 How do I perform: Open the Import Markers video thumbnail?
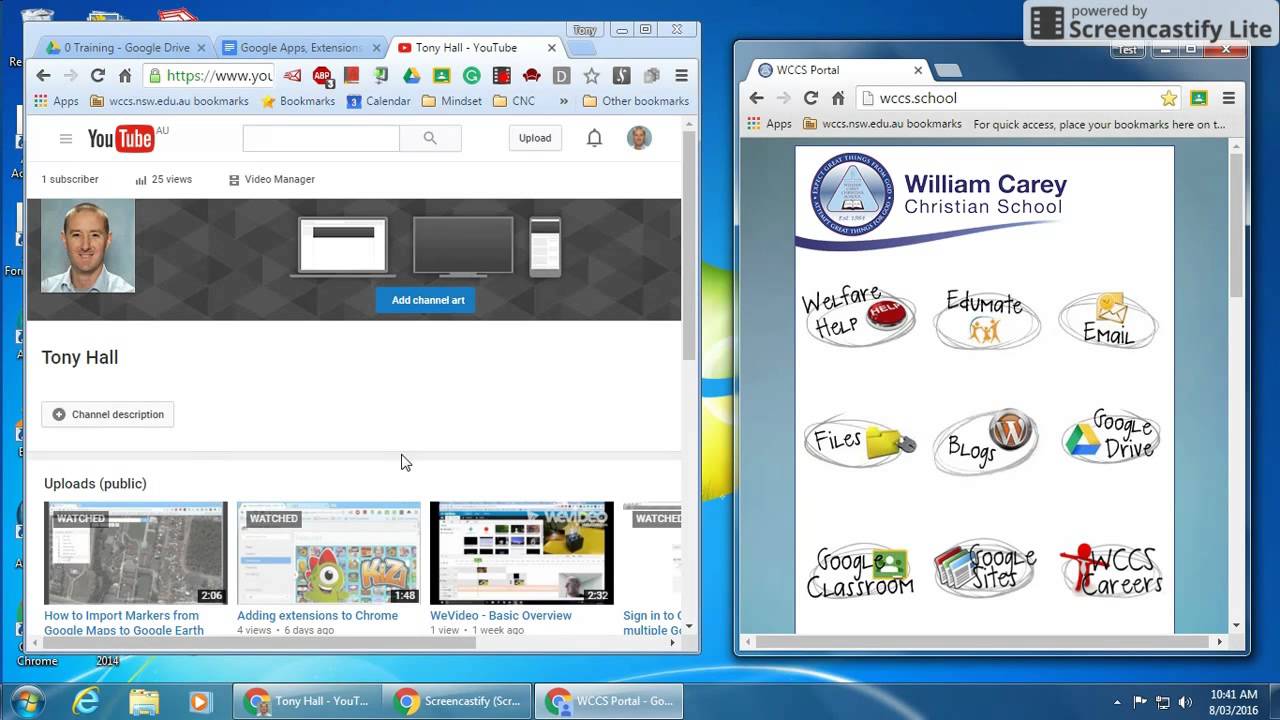(x=136, y=553)
